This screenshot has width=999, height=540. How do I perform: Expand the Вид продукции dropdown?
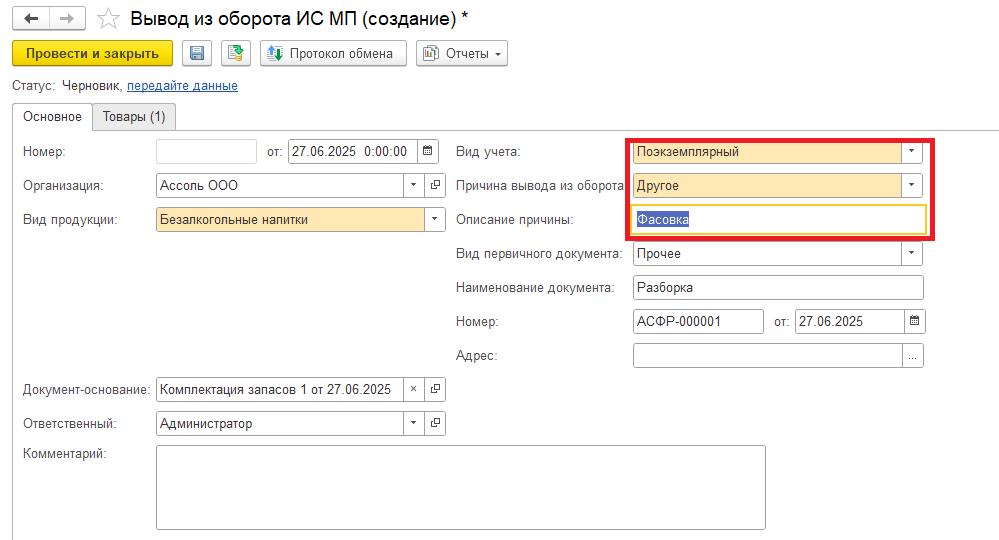coord(434,219)
